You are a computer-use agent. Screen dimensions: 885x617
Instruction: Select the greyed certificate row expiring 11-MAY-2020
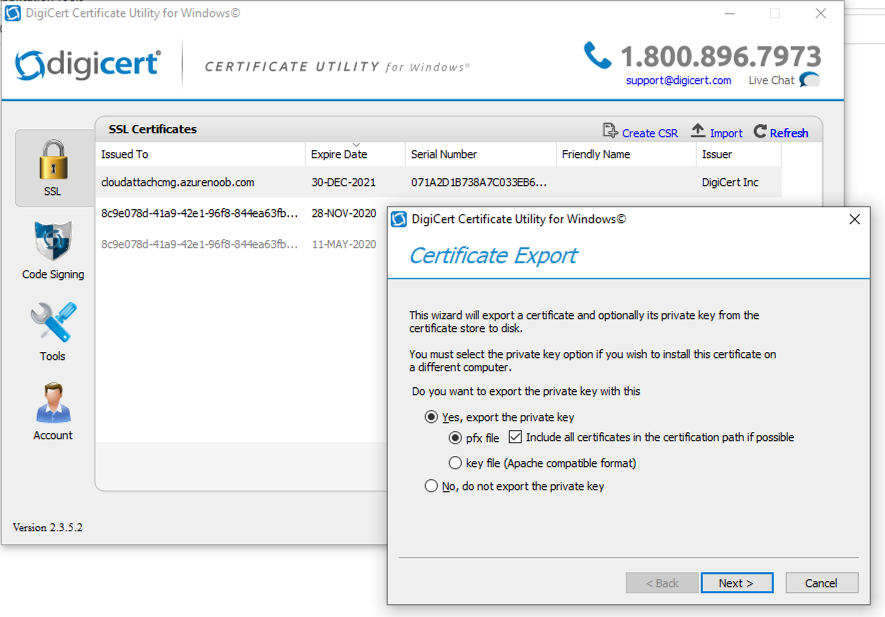point(242,244)
